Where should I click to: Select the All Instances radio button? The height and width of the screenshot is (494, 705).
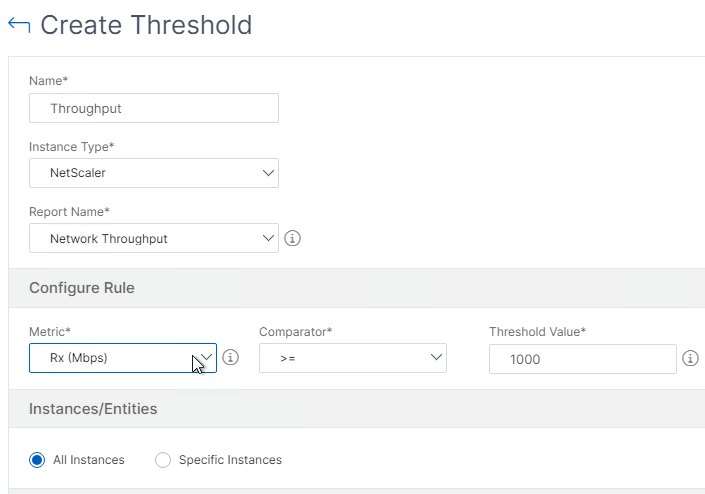[x=37, y=460]
